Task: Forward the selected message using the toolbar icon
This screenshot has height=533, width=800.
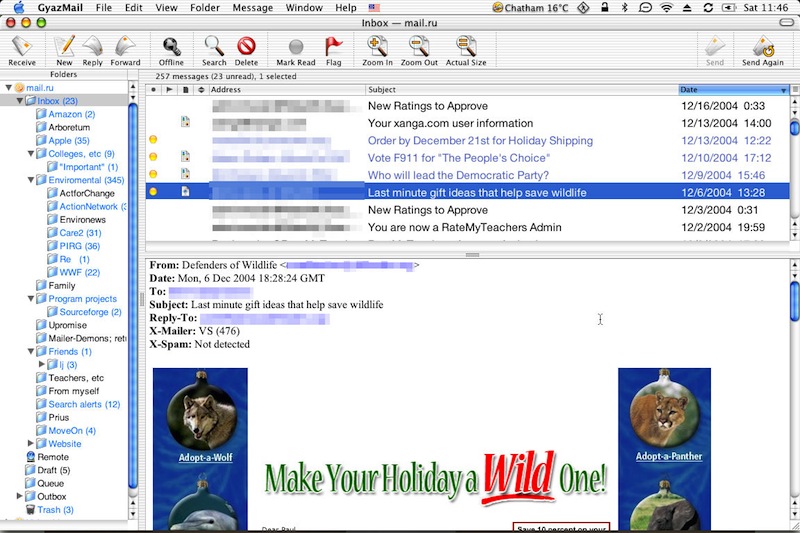Action: click(x=125, y=46)
